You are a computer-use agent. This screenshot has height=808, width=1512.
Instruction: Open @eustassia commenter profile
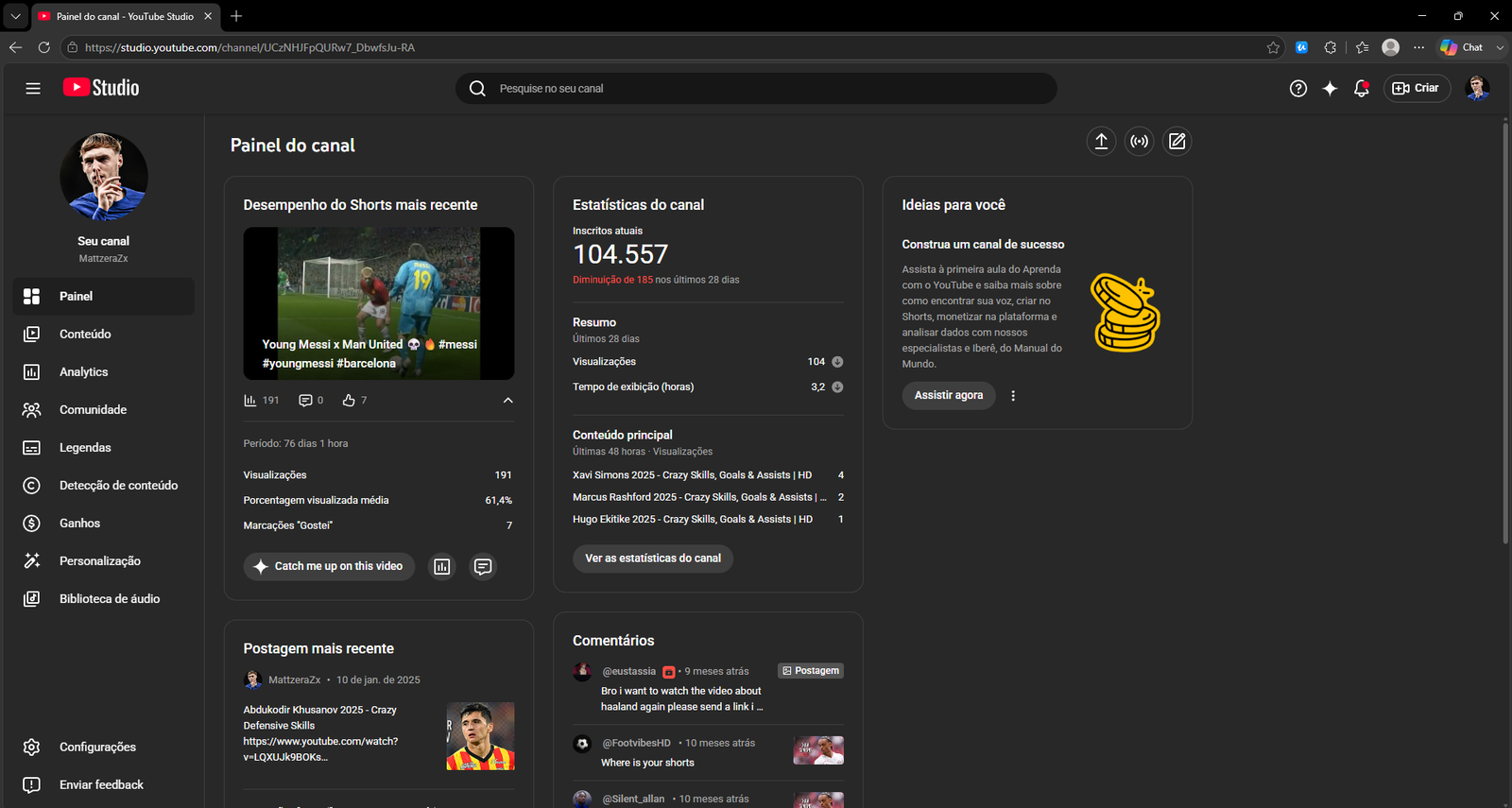pyautogui.click(x=629, y=671)
